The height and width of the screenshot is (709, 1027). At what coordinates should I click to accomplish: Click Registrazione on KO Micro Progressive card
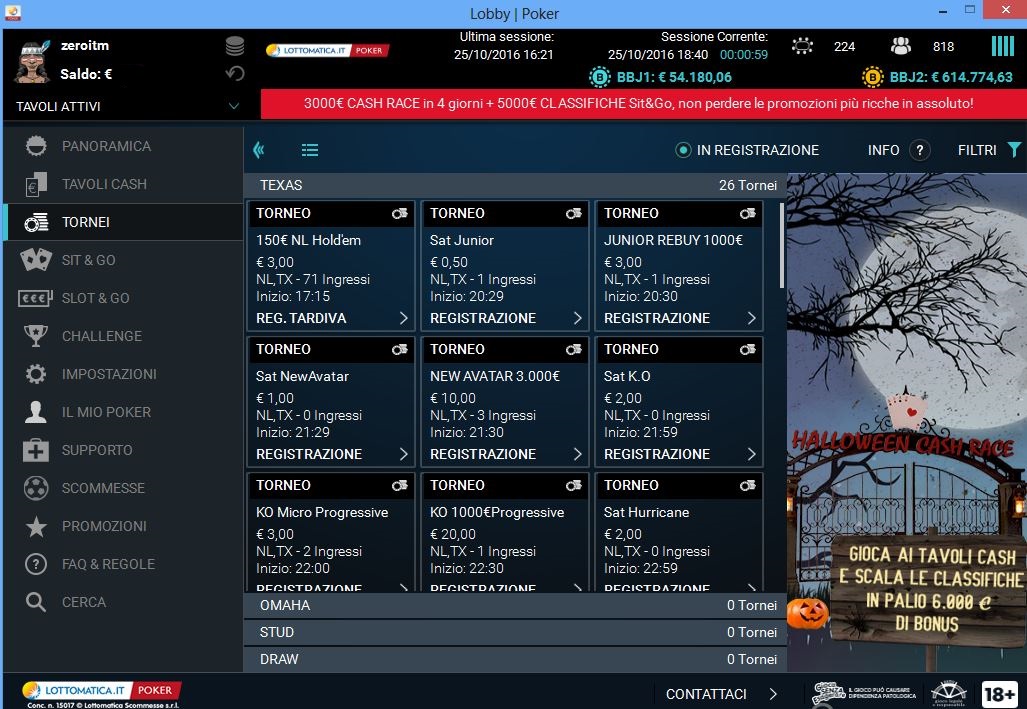coord(308,588)
